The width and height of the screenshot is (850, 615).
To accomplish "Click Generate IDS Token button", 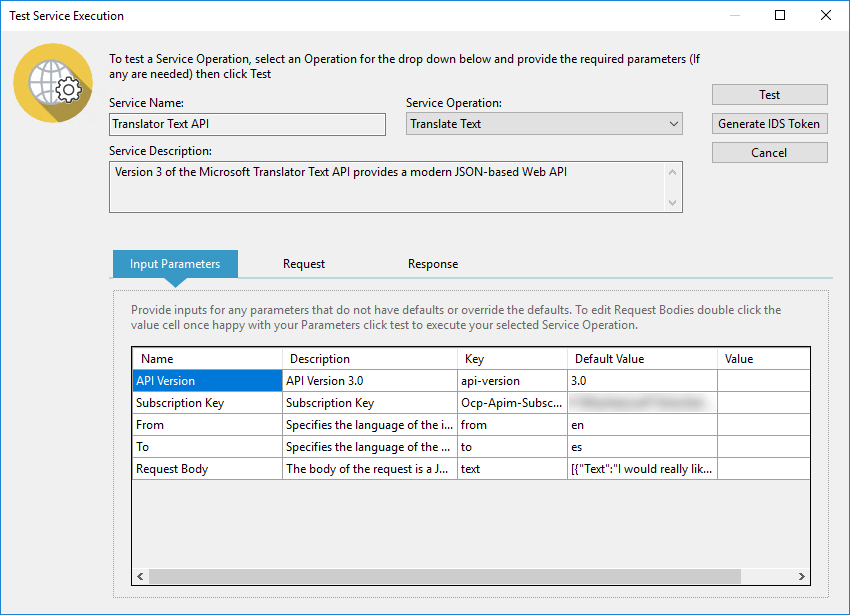I will coord(769,124).
